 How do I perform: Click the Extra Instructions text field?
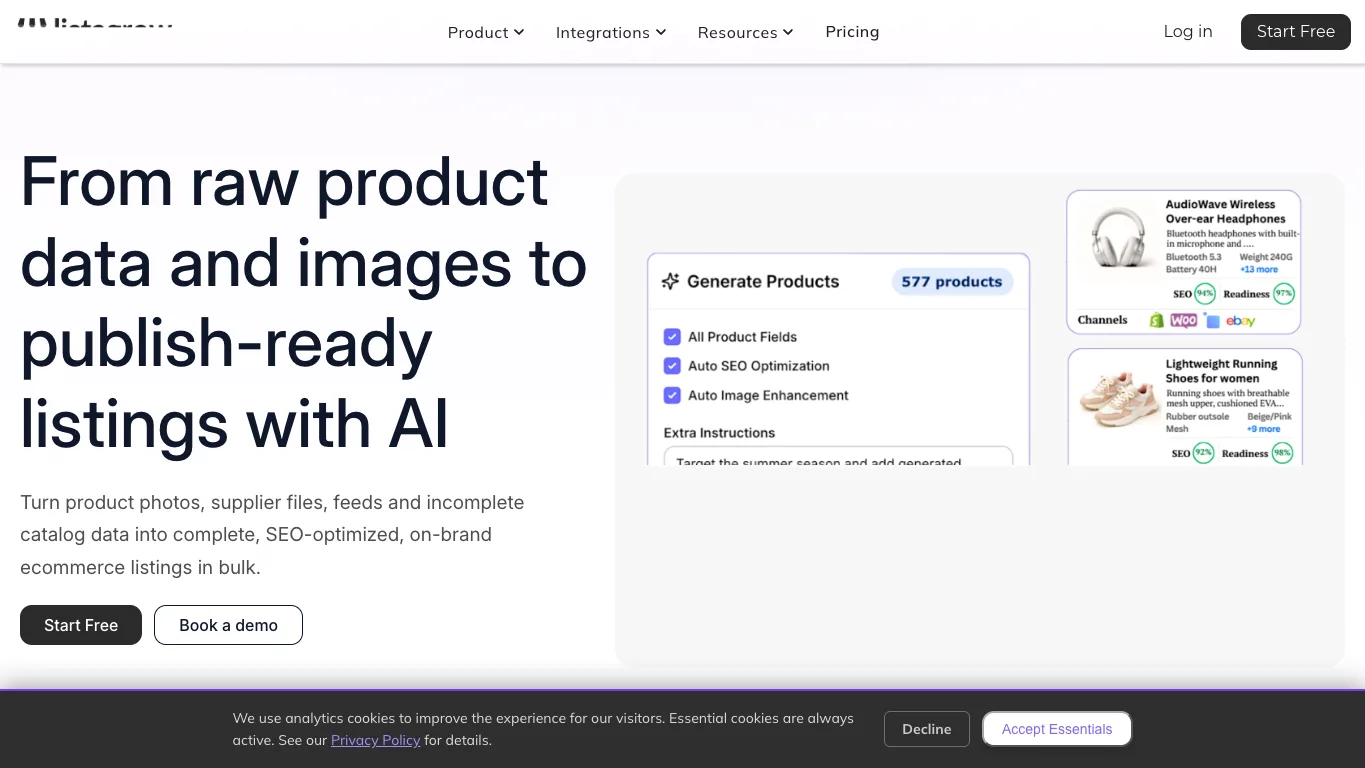[838, 456]
